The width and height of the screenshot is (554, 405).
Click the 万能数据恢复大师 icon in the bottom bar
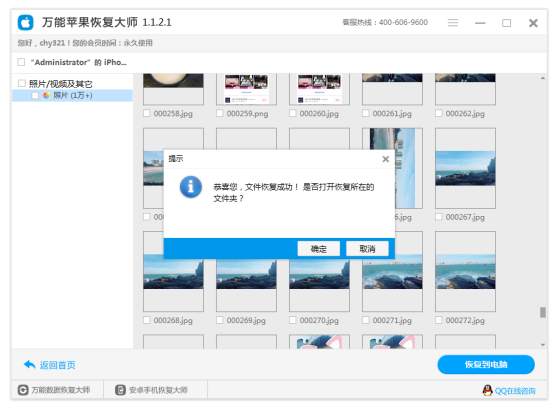(23, 390)
